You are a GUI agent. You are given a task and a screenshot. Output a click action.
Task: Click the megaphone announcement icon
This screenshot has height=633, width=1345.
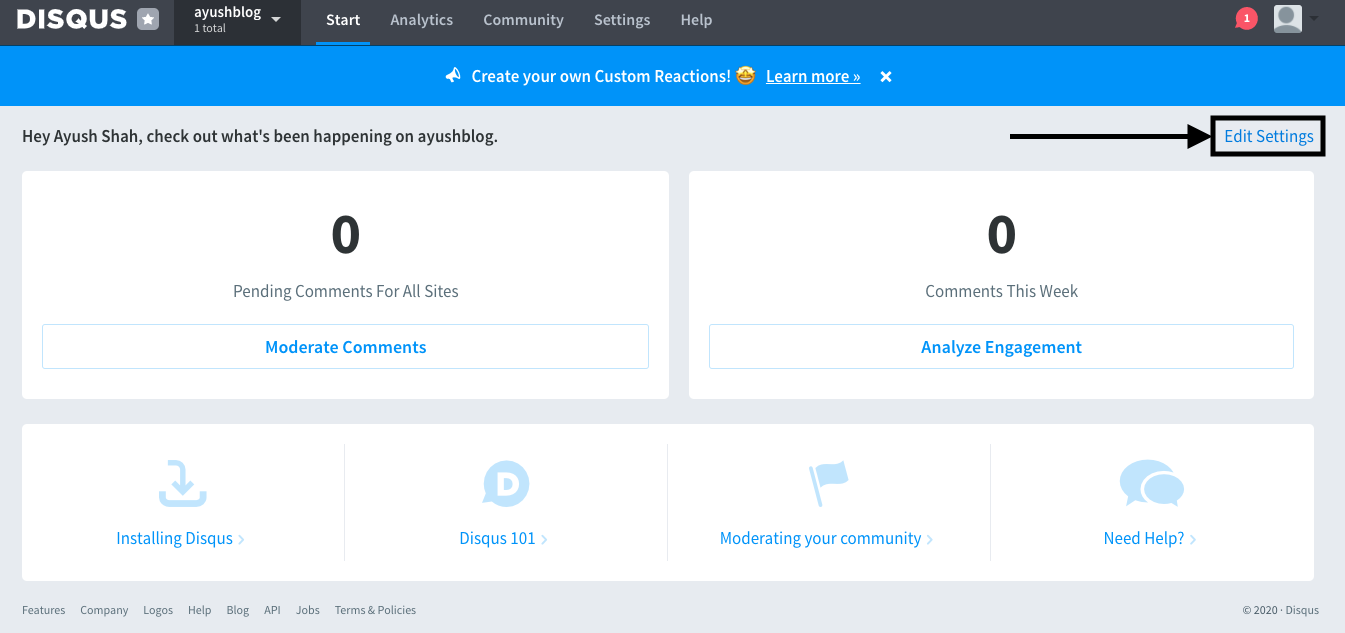point(453,76)
